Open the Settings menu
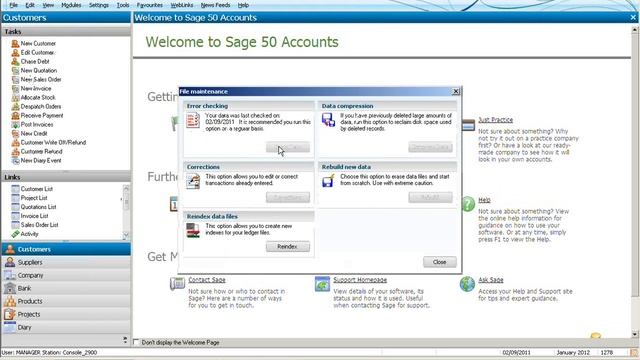 click(x=98, y=5)
